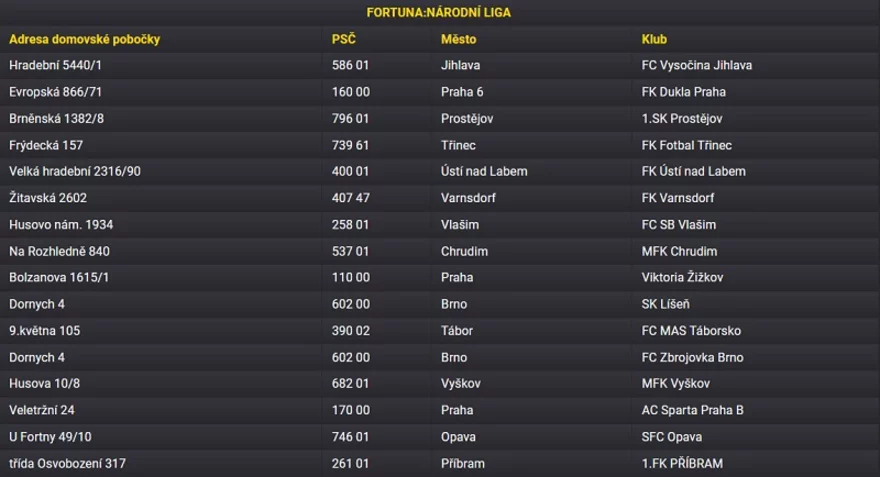The width and height of the screenshot is (880, 477).
Task: Select the Husovo nám. 1934 address
Action: (61, 224)
